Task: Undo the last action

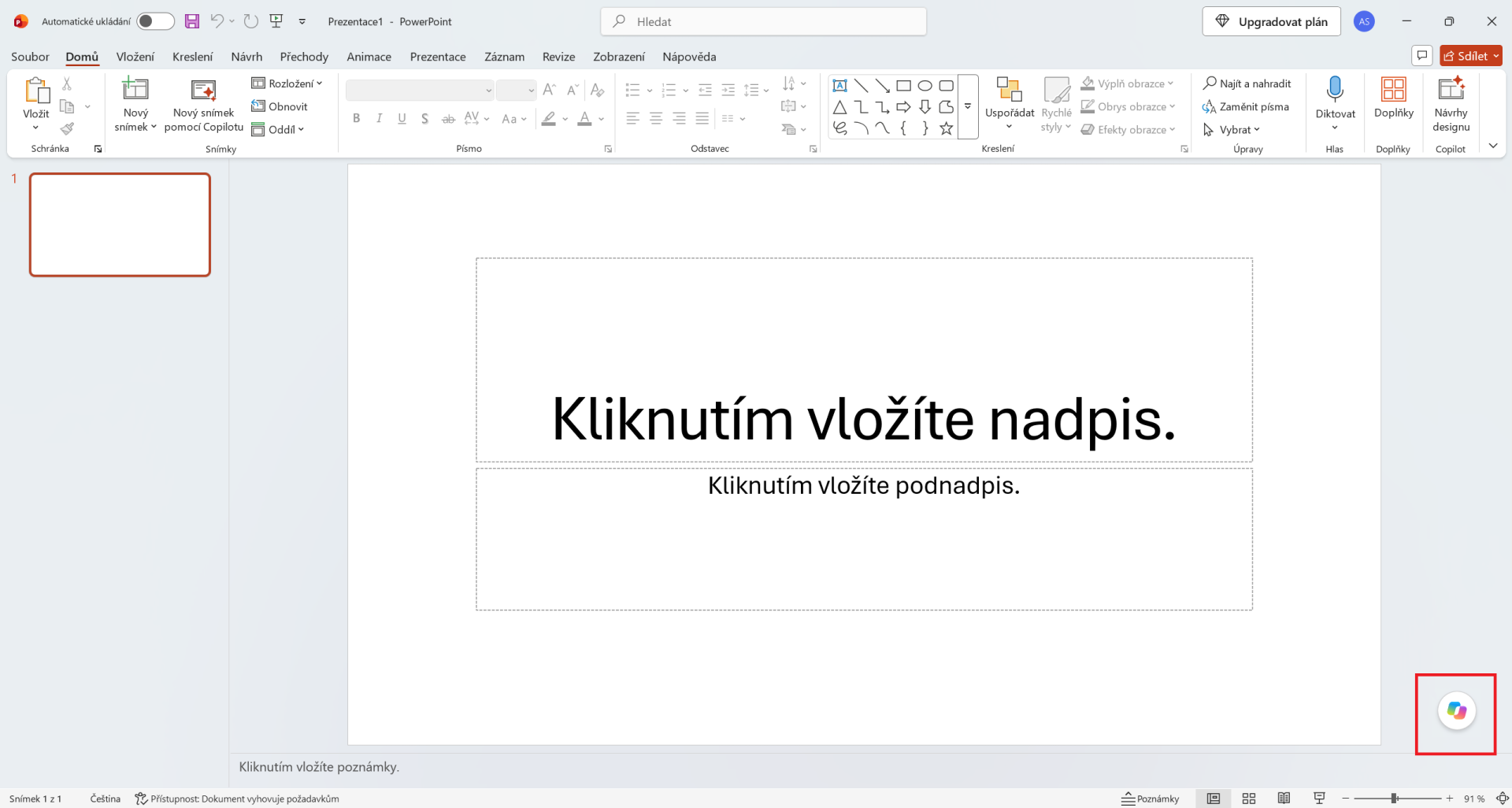Action: [x=217, y=21]
